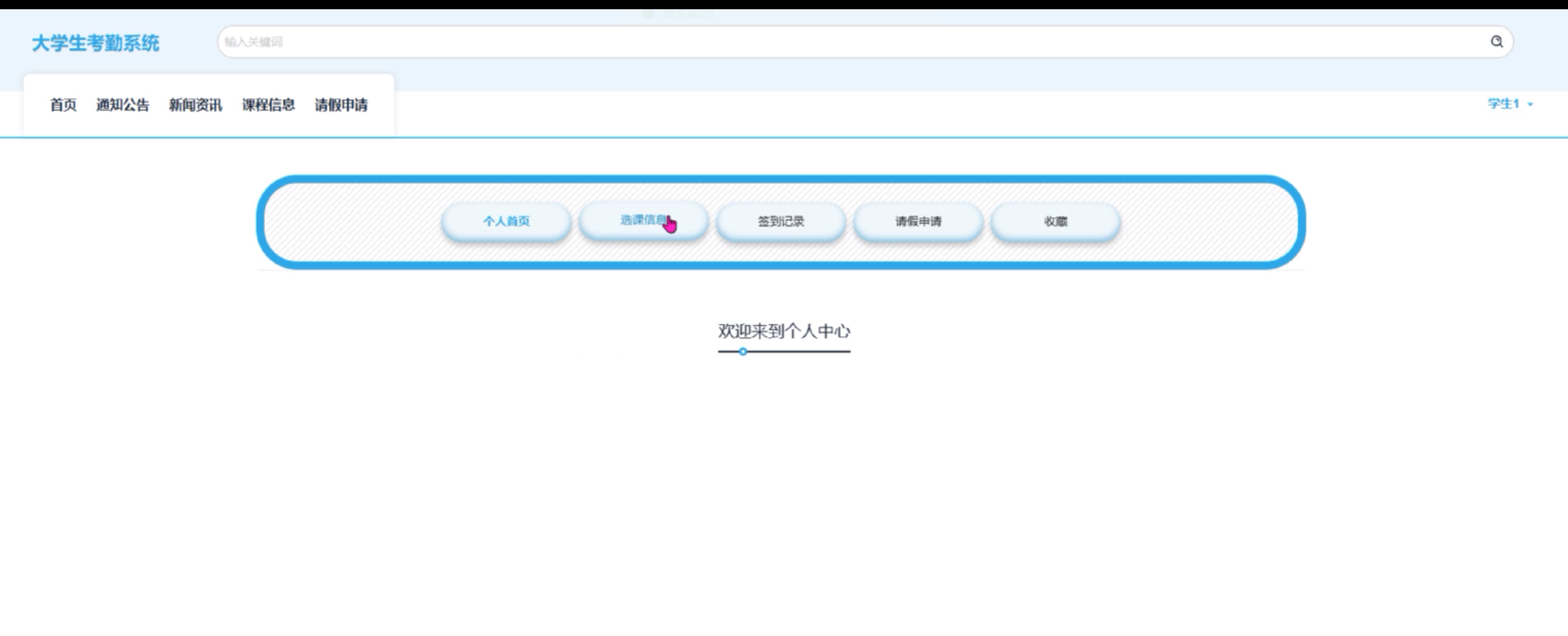Select the 收藏 pill tab
The image size is (1568, 636).
click(1055, 222)
